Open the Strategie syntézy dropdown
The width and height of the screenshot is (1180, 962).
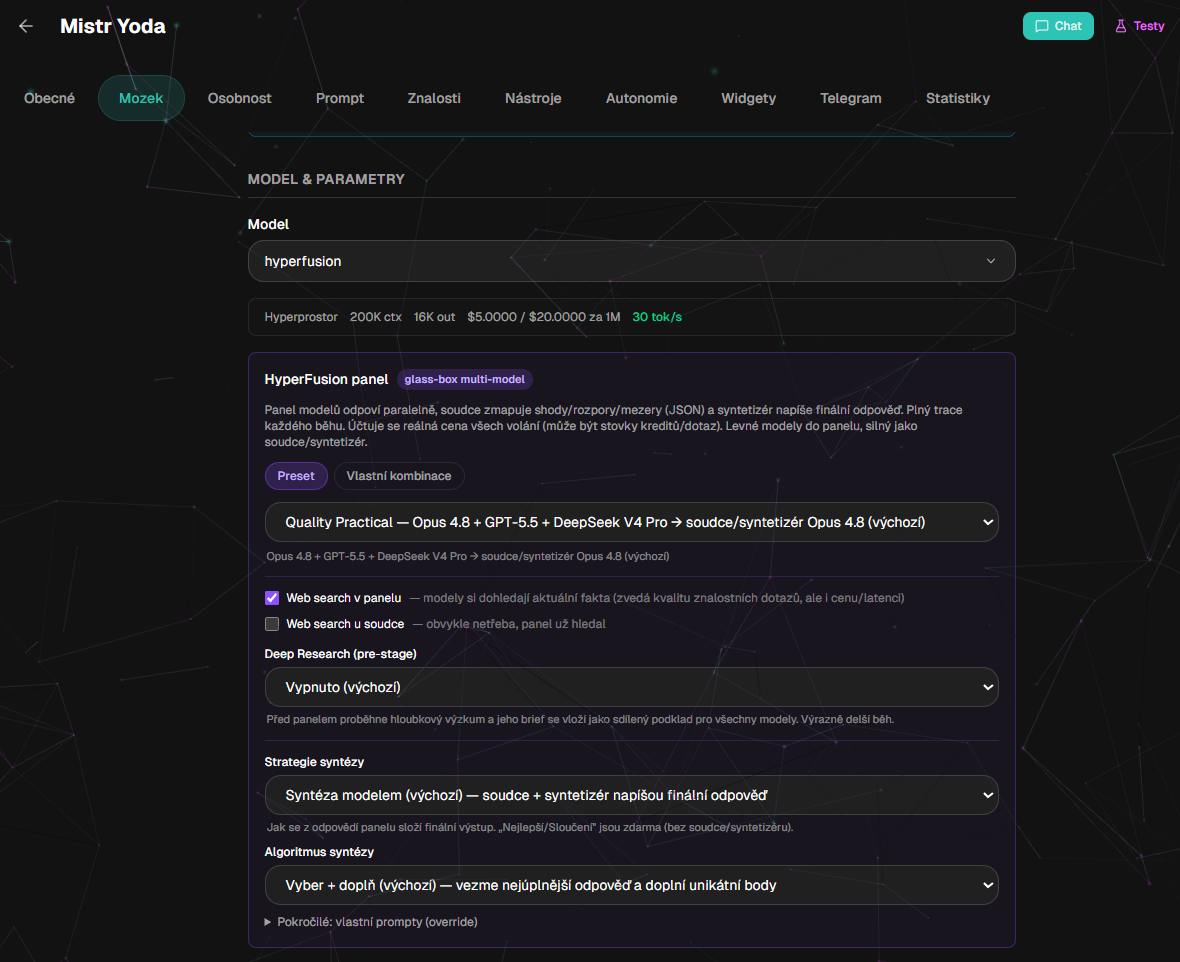(x=631, y=795)
